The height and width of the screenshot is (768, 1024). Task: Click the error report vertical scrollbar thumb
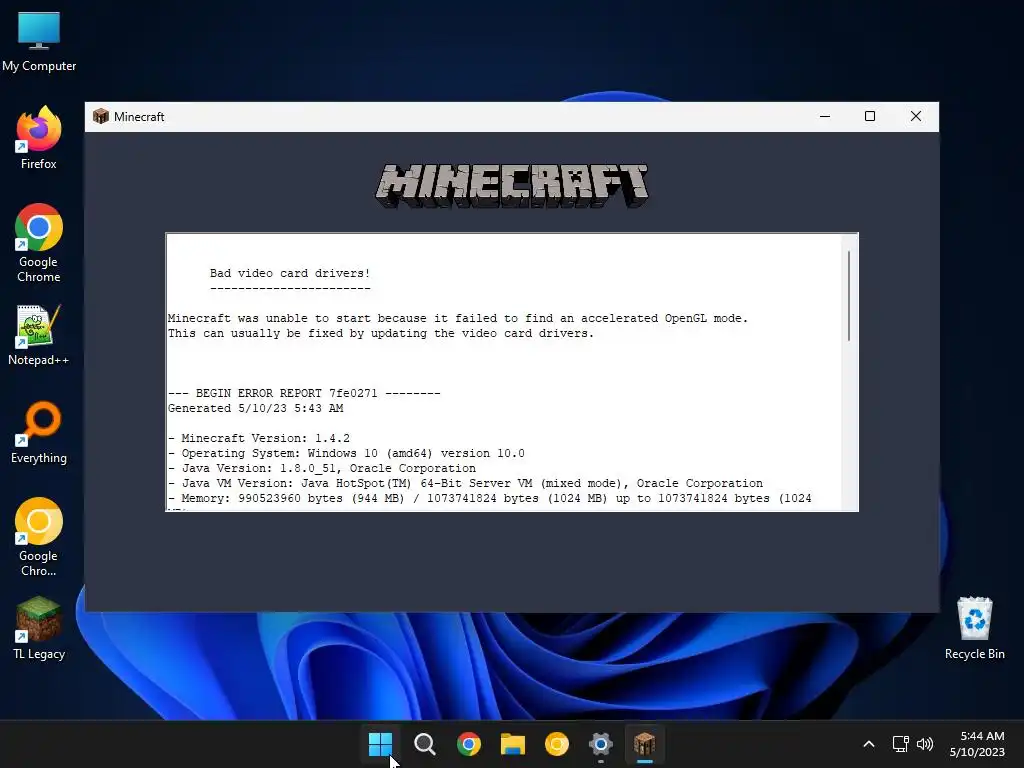[x=849, y=295]
